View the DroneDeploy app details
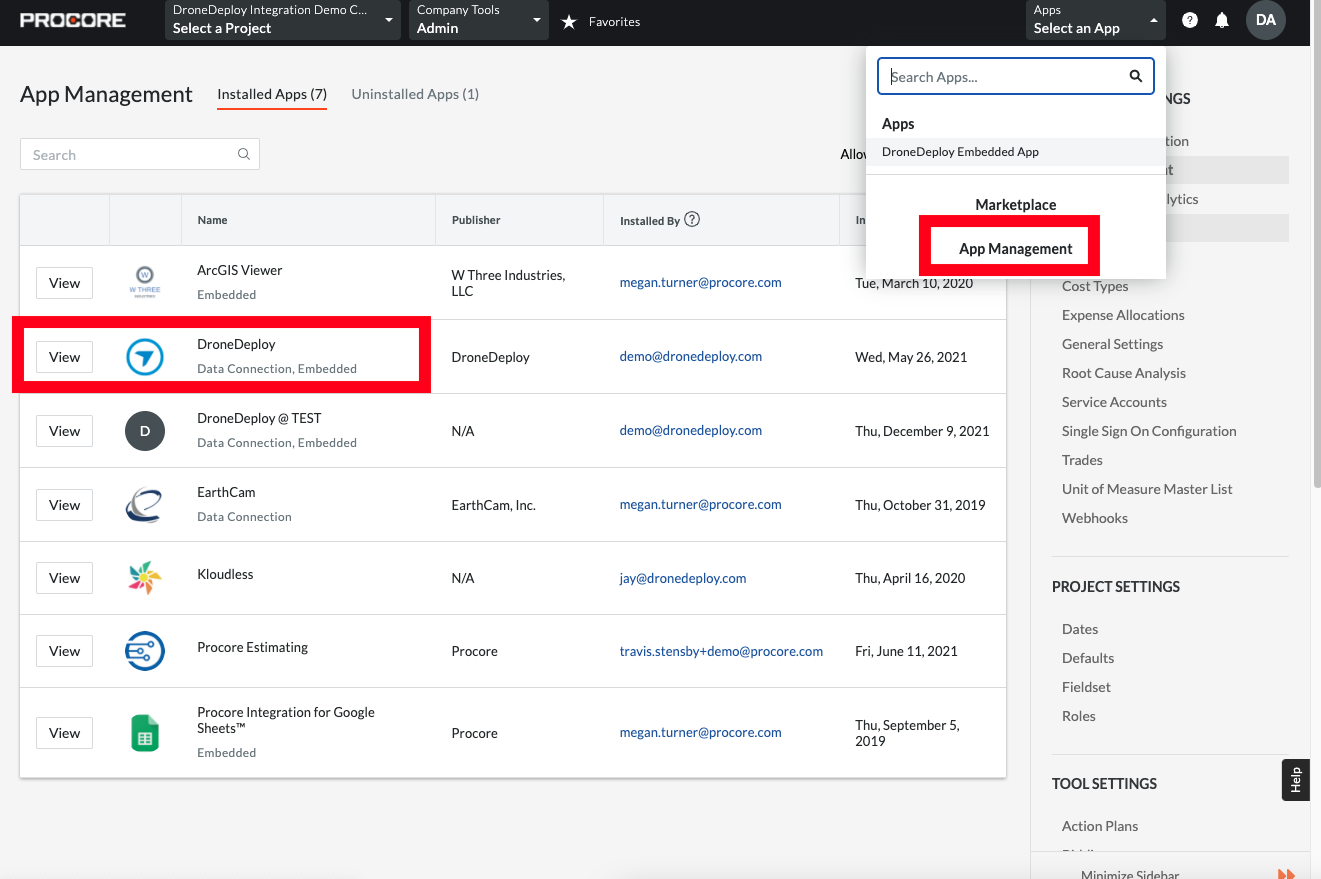1321x879 pixels. 65,357
